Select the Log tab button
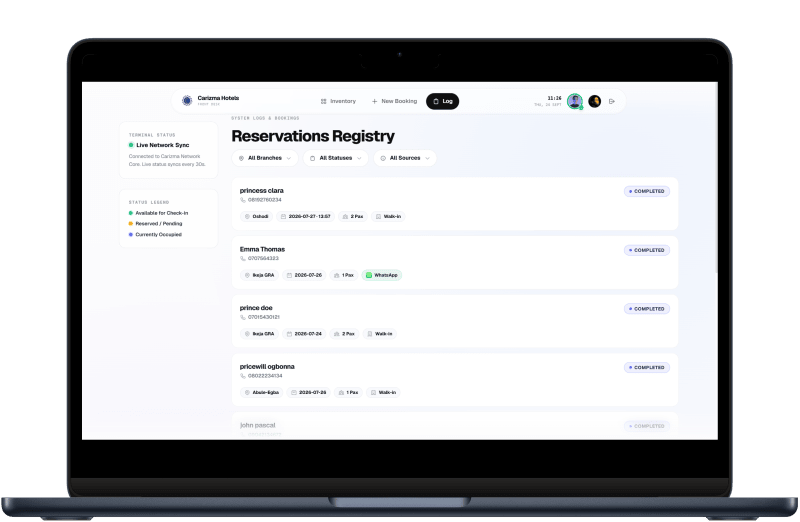Screen dimensions: 800x522 pos(442,101)
